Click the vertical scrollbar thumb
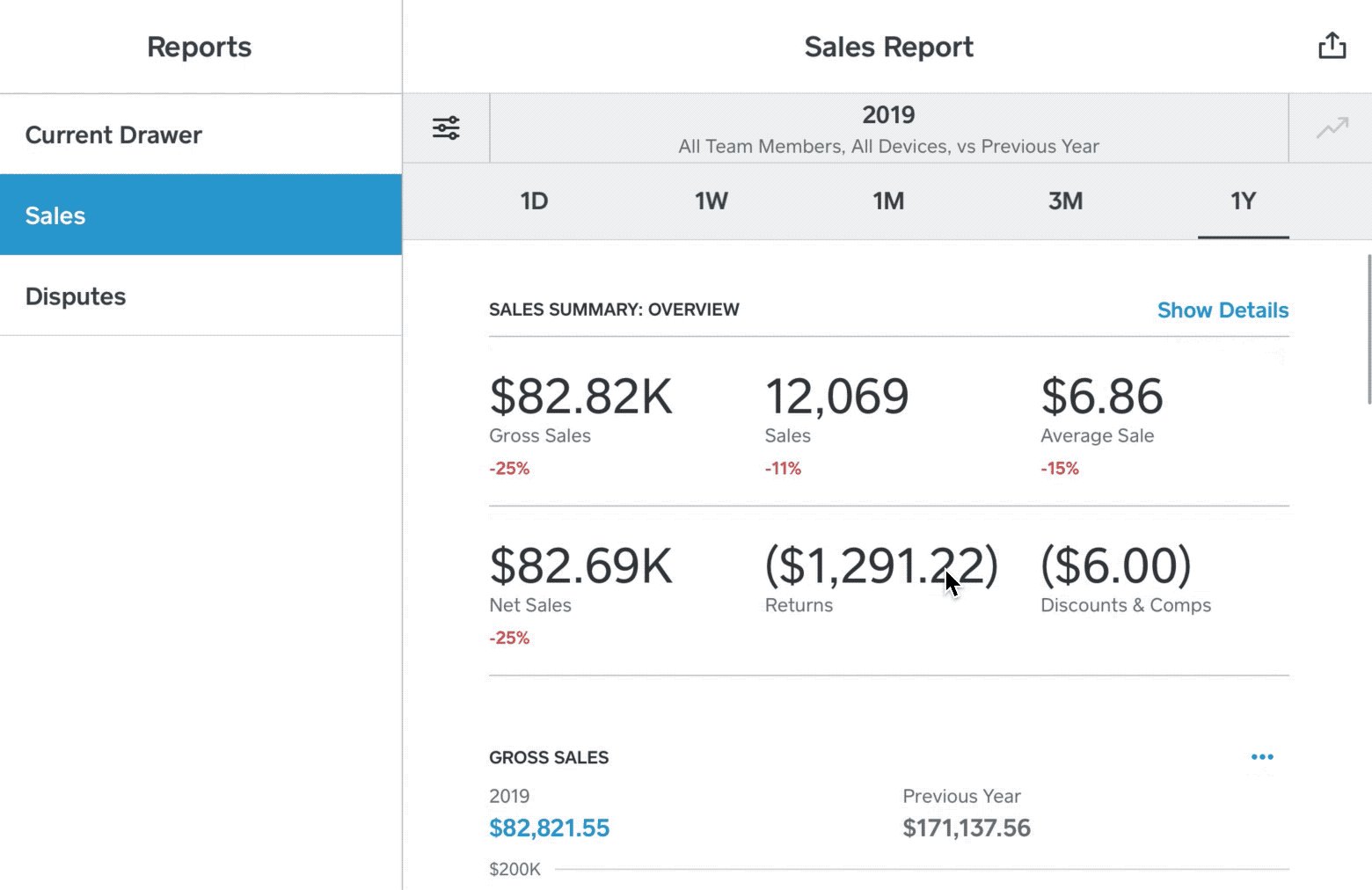Screen dimensions: 1372x890 coord(1368,329)
